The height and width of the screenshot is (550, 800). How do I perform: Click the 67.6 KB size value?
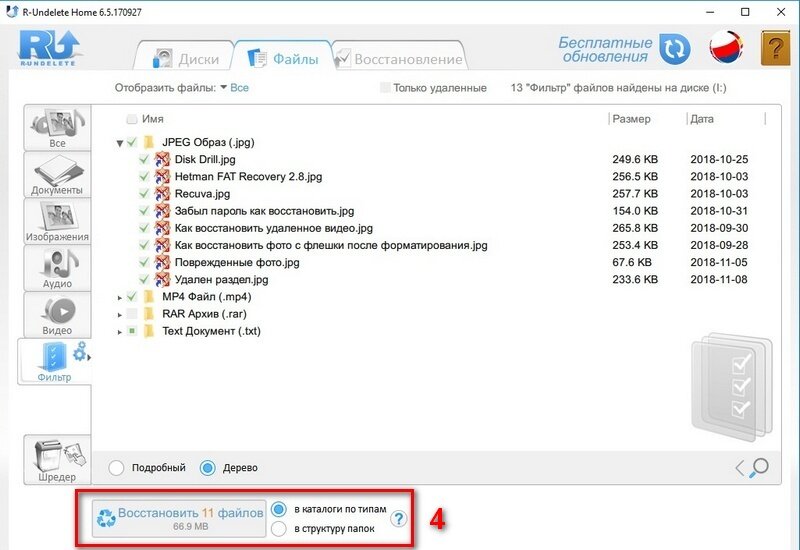point(632,262)
